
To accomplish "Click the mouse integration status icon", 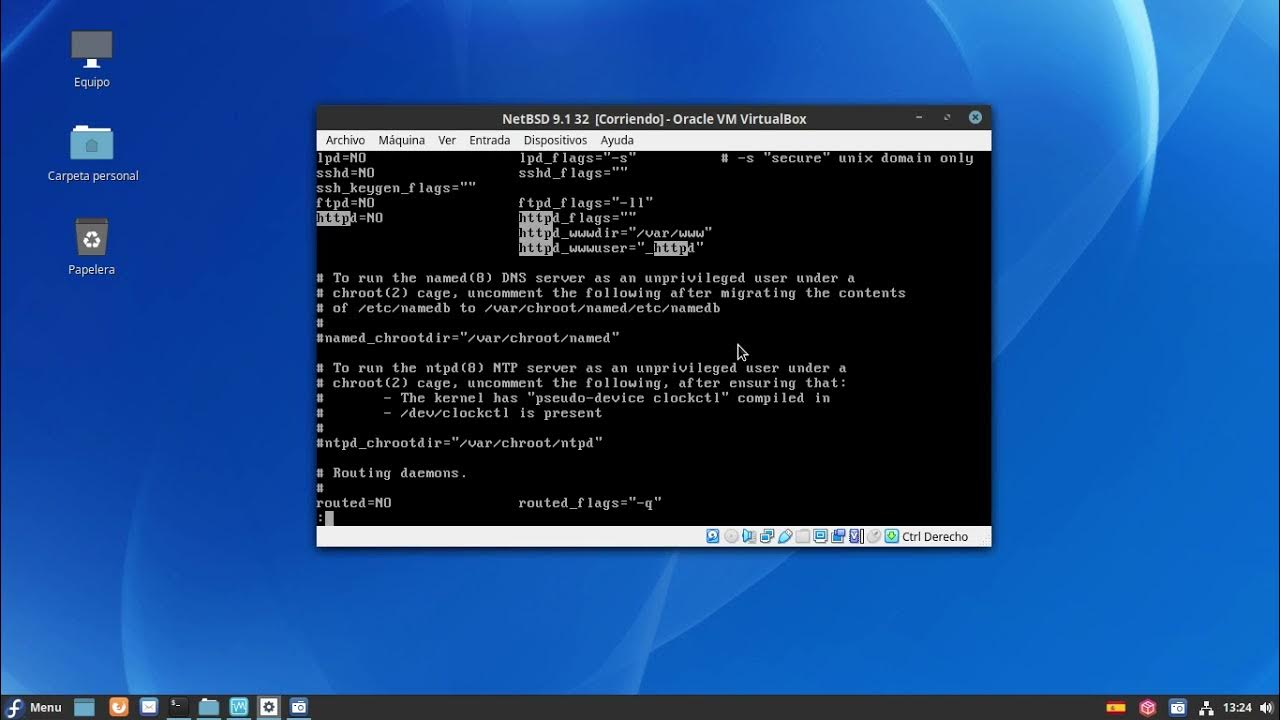I will [874, 536].
